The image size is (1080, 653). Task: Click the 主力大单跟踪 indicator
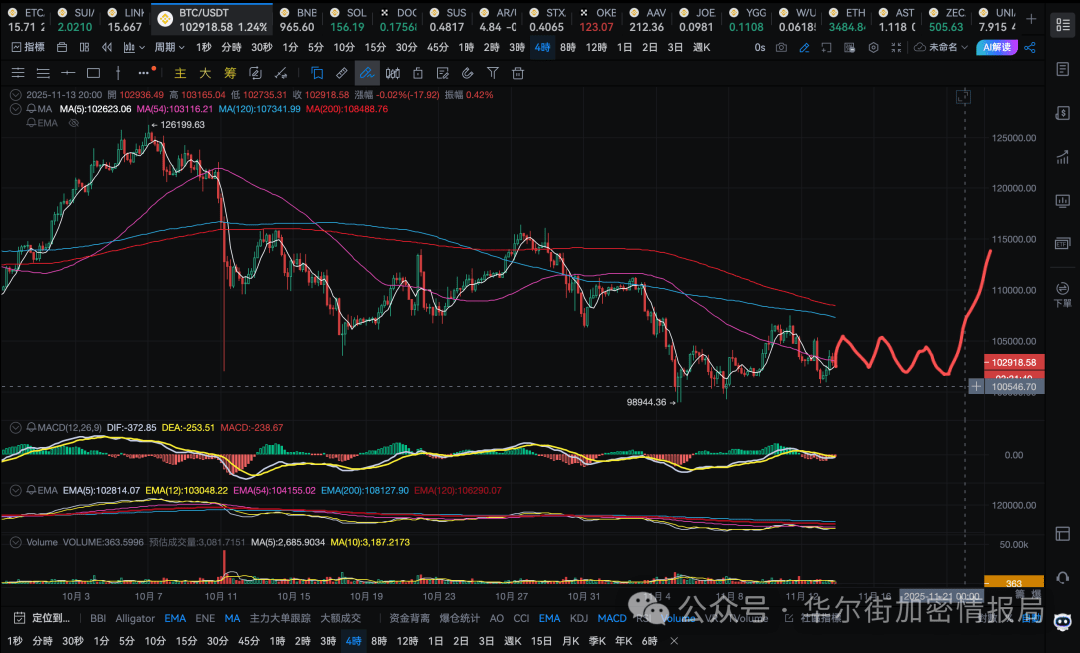280,619
